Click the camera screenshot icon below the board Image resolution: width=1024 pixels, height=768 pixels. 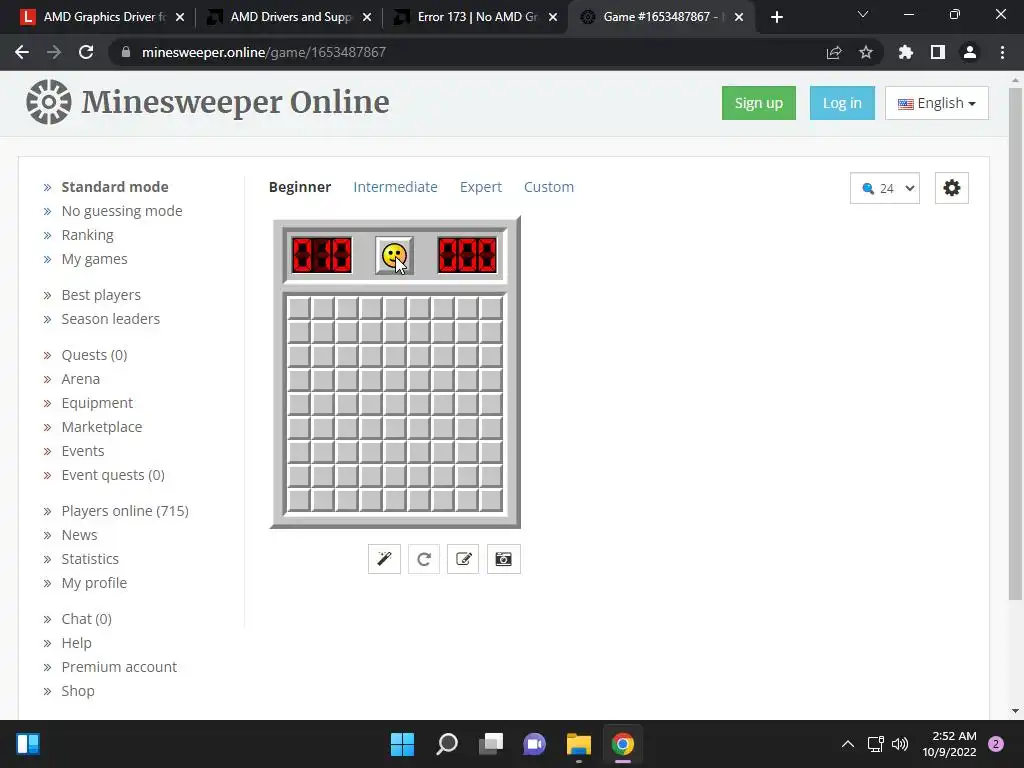point(504,559)
